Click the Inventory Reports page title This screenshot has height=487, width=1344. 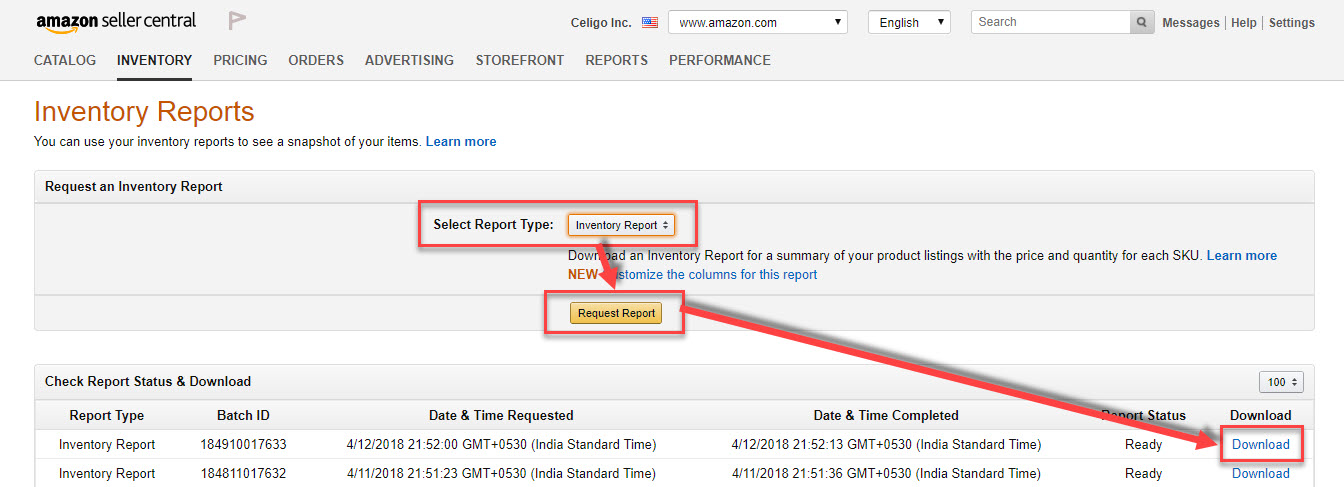coord(144,111)
